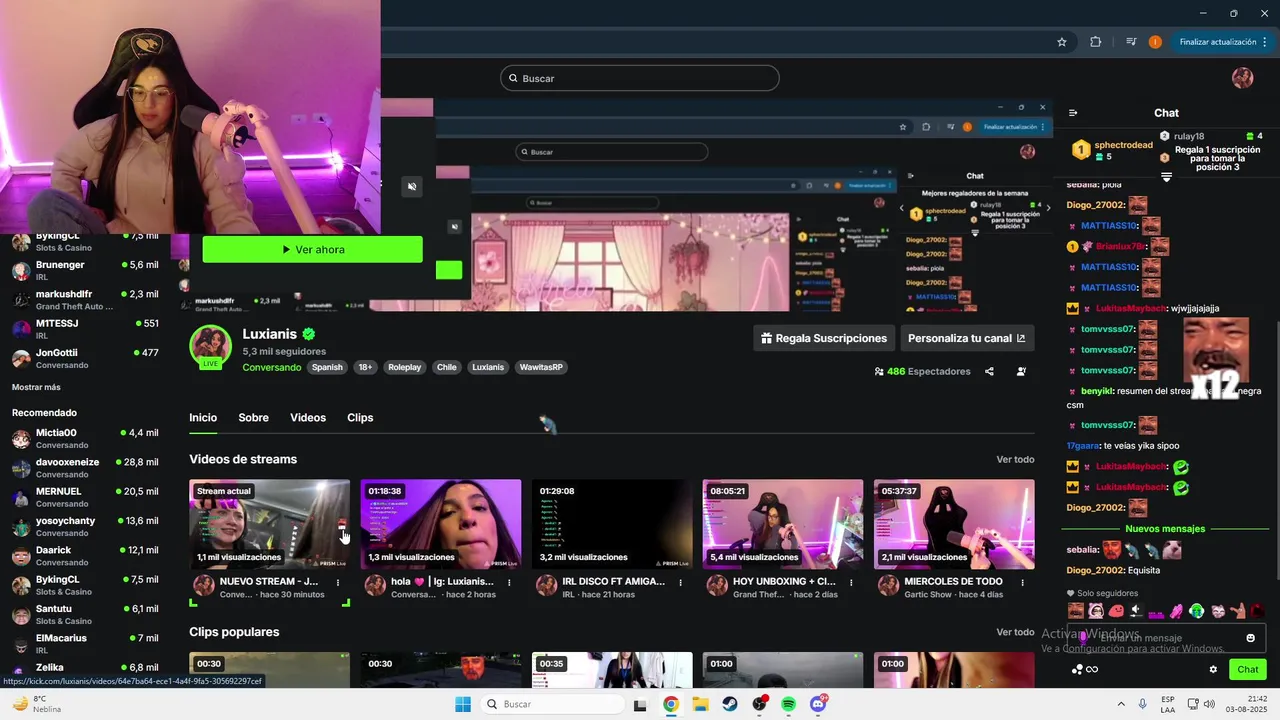Open Ver todo for Clips populares
Image resolution: width=1280 pixels, height=720 pixels.
point(1015,632)
